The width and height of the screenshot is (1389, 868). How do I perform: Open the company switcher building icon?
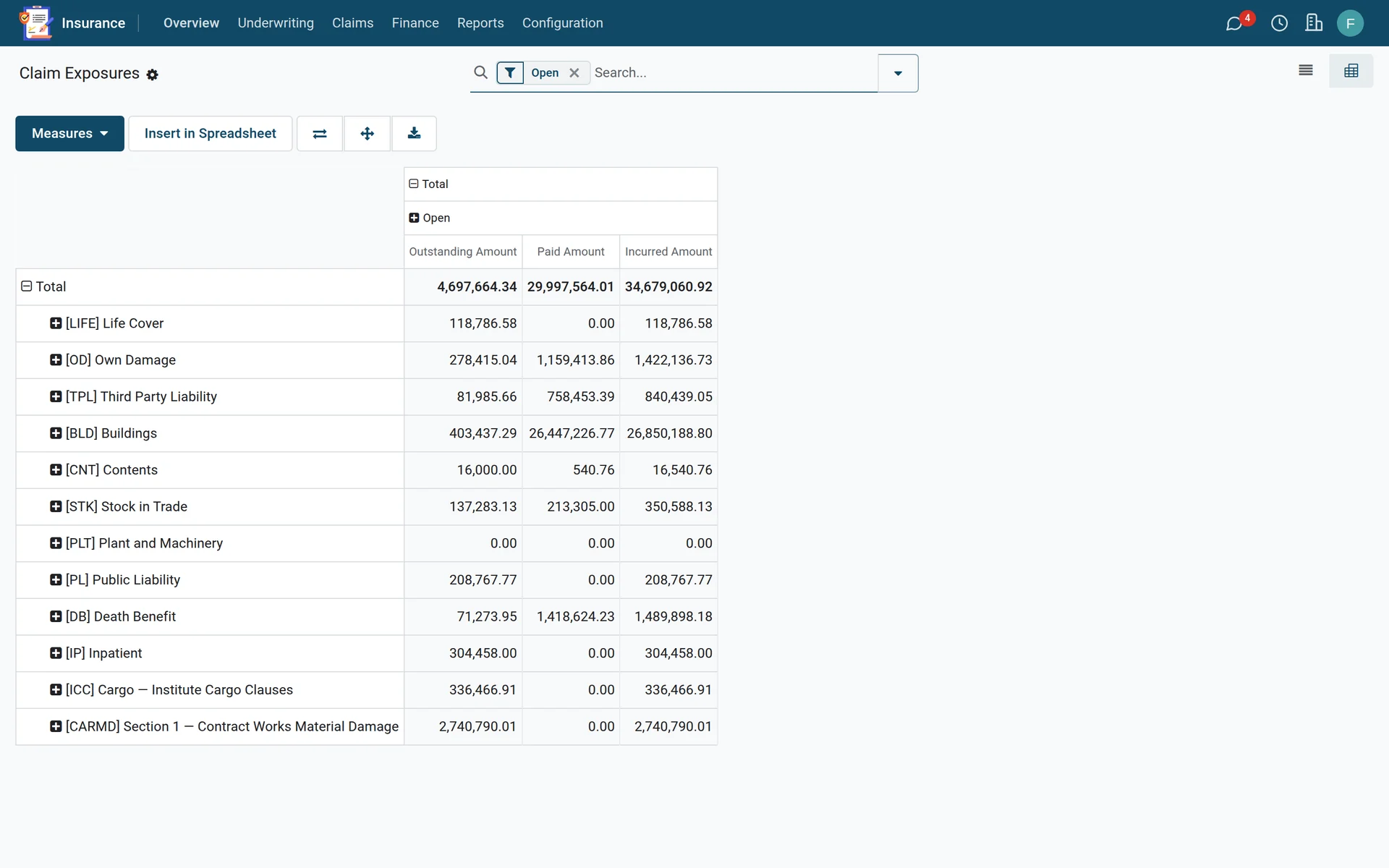[1314, 23]
